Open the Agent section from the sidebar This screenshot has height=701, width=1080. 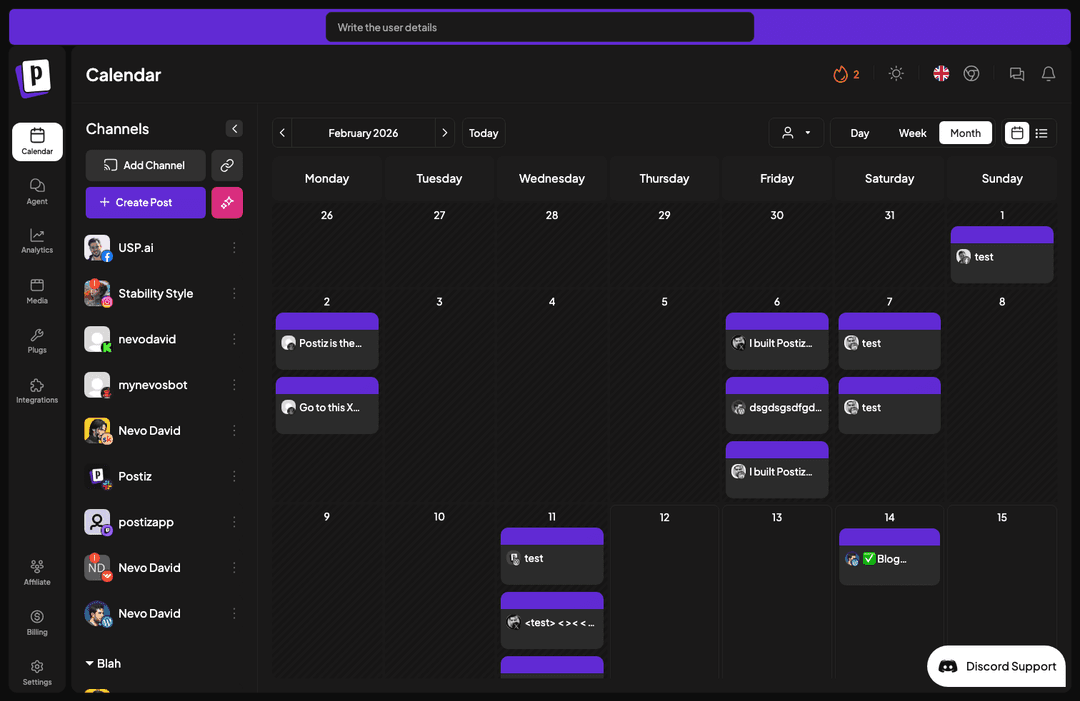coord(36,192)
